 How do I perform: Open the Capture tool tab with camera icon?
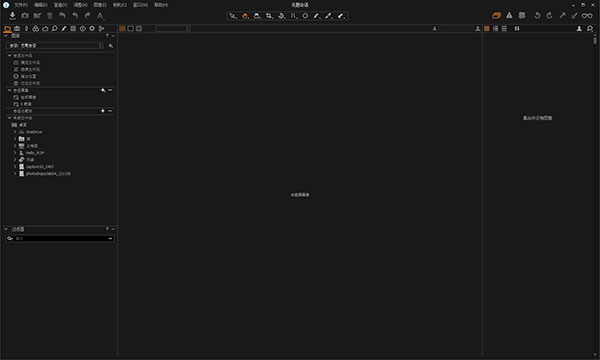pyautogui.click(x=17, y=29)
